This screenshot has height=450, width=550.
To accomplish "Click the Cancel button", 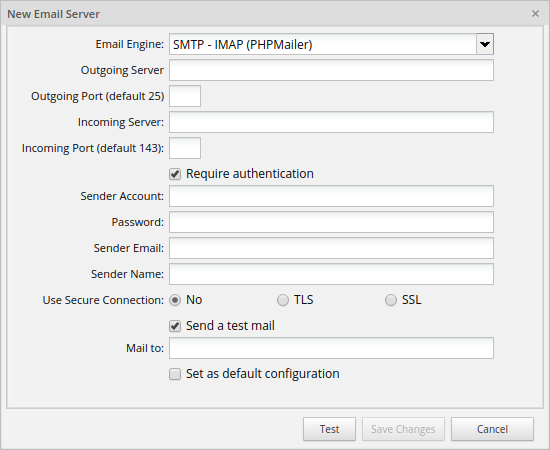I will pyautogui.click(x=492, y=429).
